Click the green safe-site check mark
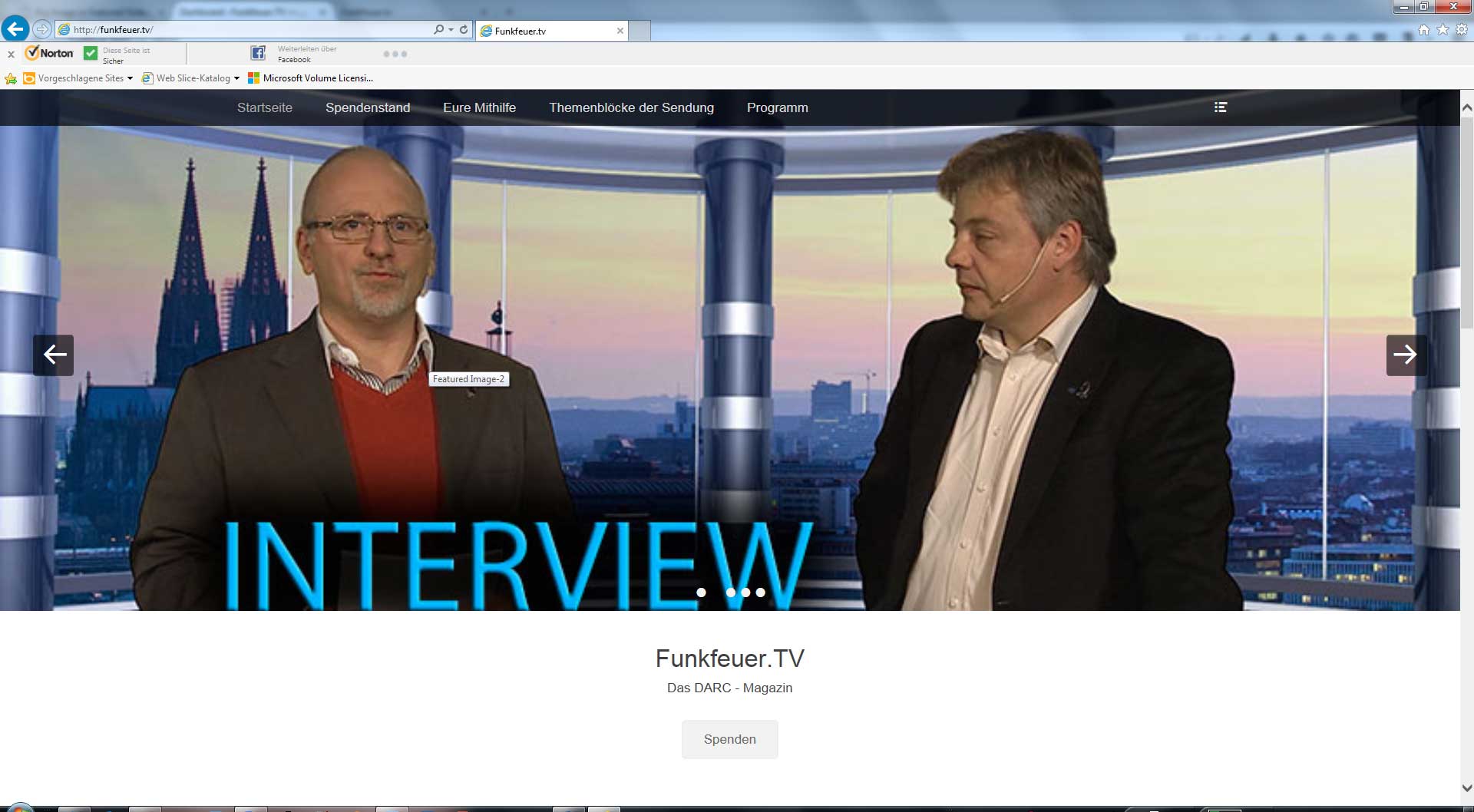 91,53
